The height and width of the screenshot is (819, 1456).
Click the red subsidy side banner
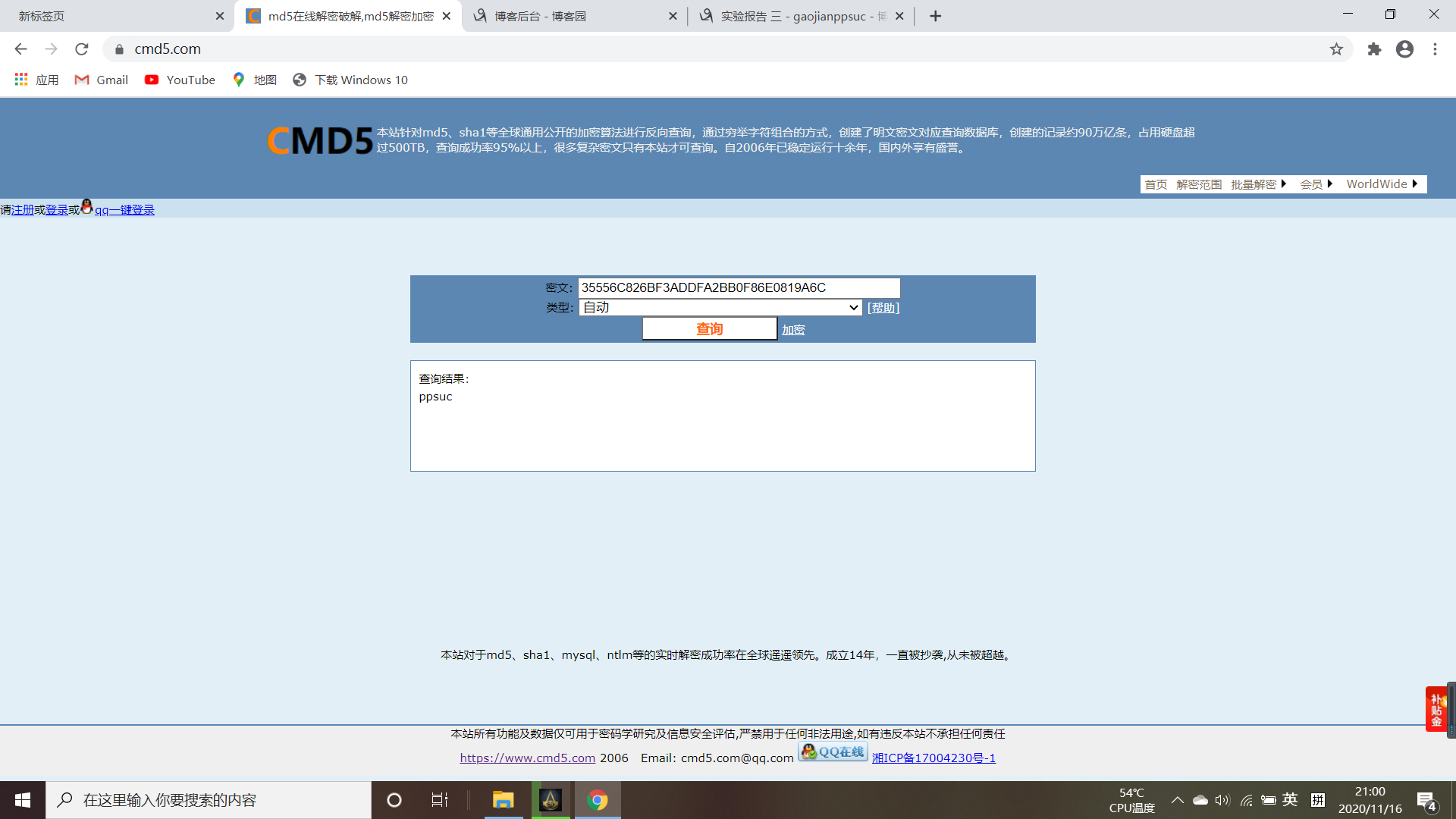1436,709
